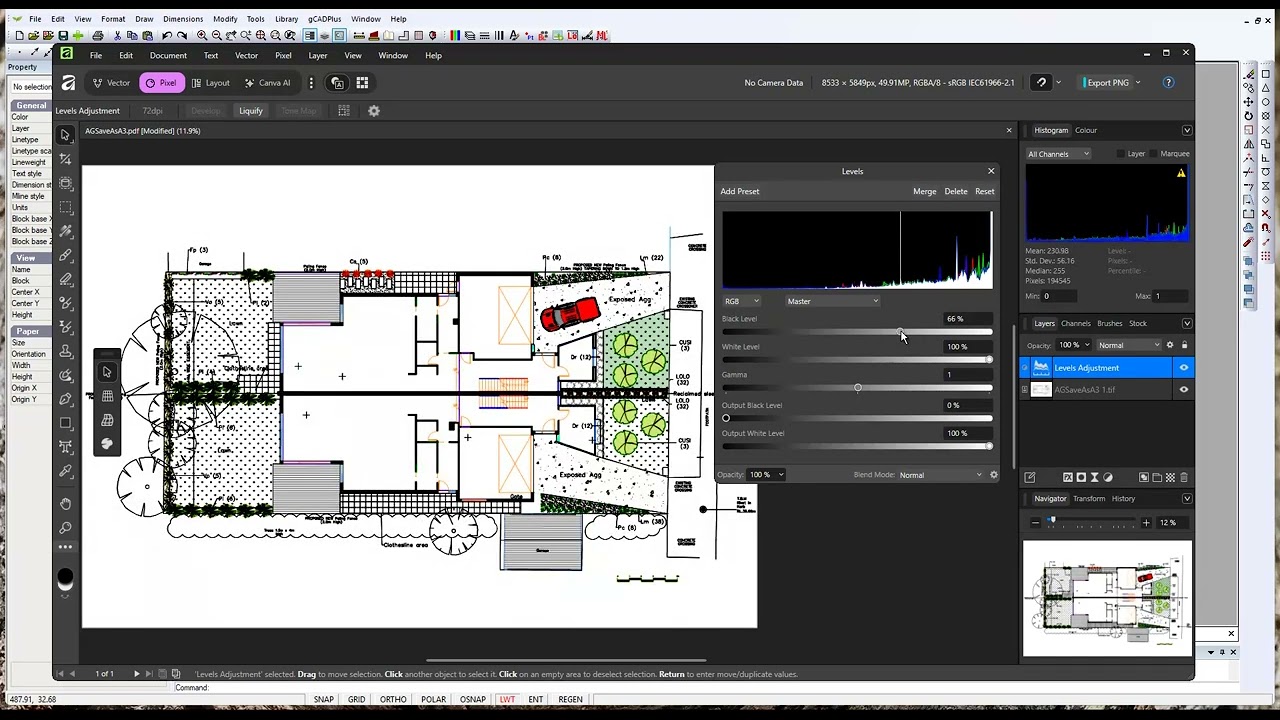The height and width of the screenshot is (720, 1280).
Task: Select the Clone stamp tool
Action: (65, 351)
